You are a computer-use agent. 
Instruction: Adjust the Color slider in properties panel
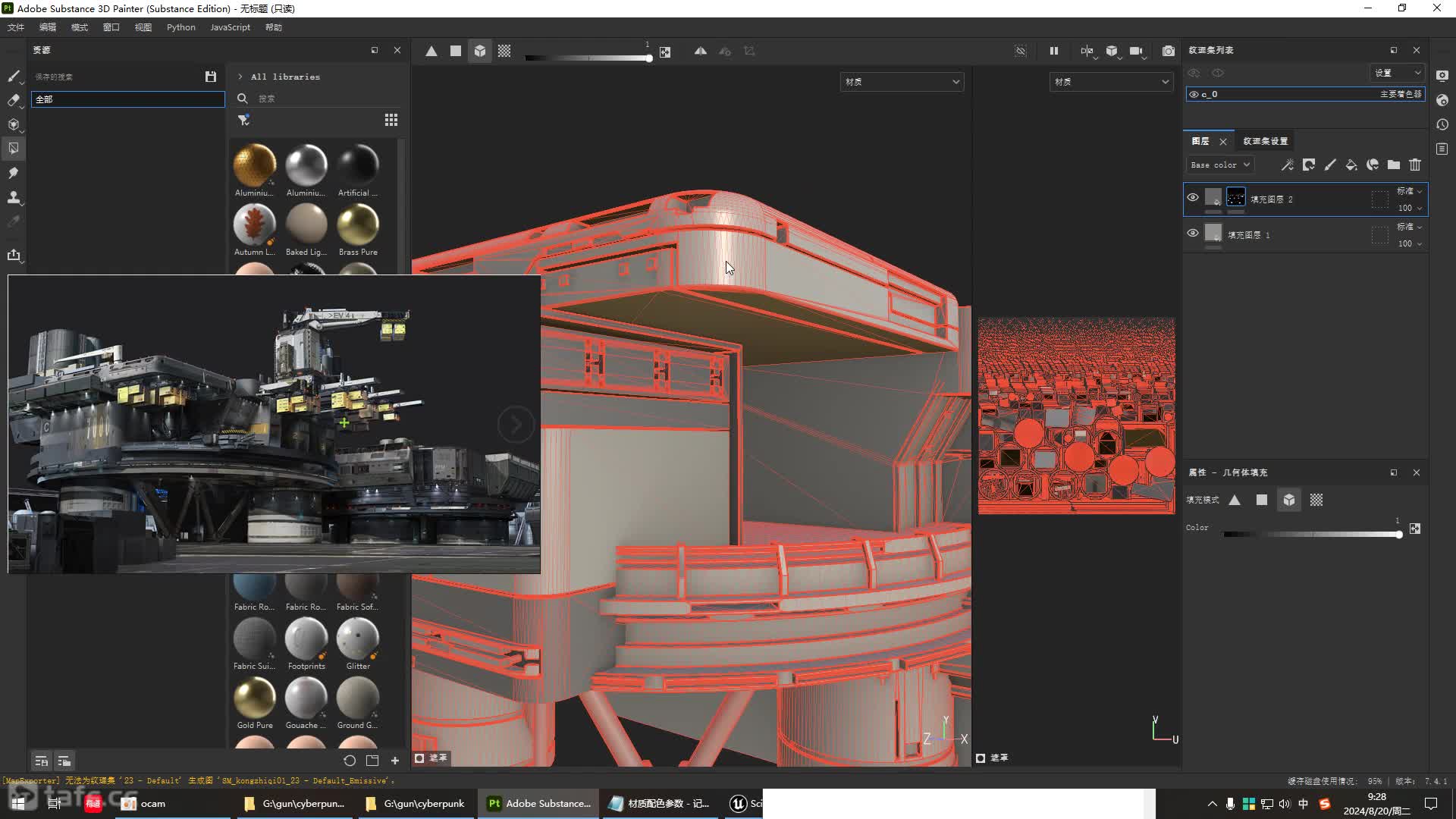[x=1313, y=535]
